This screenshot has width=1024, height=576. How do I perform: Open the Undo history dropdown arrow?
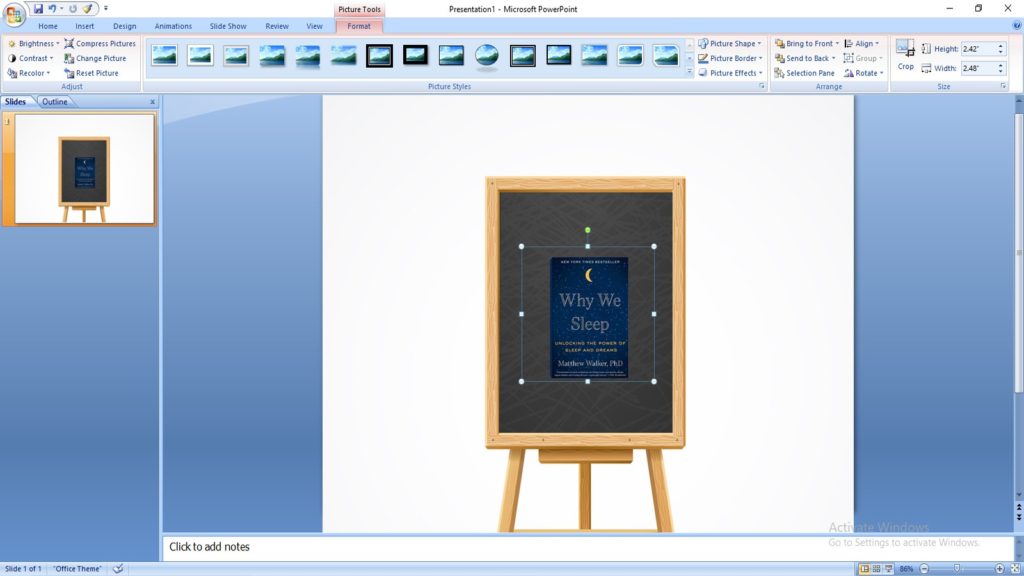(x=61, y=8)
